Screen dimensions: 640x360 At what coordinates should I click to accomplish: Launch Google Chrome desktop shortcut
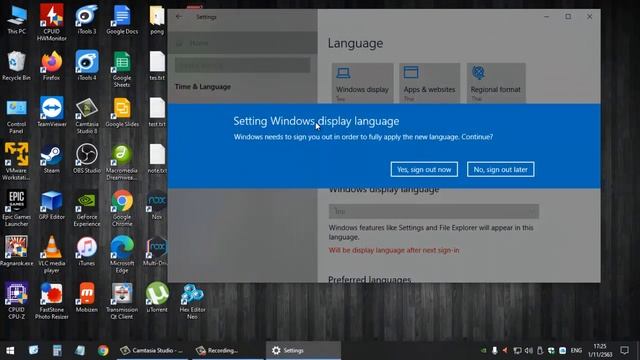point(122,208)
